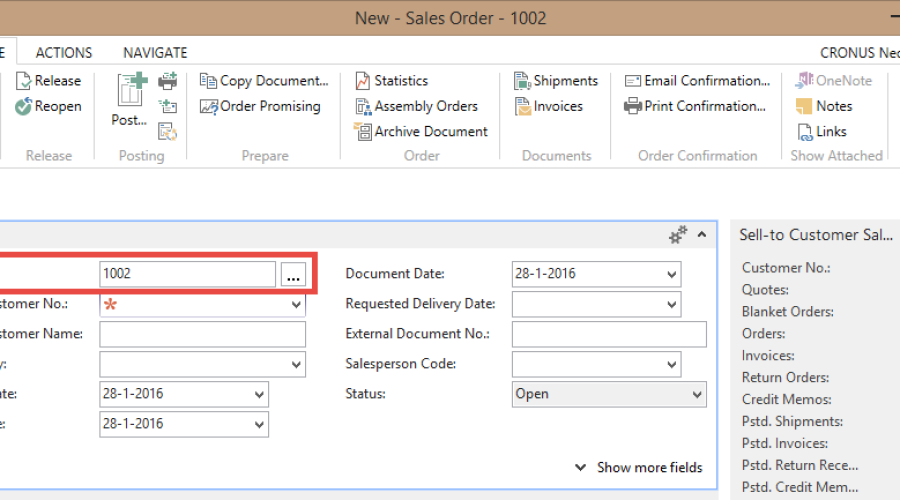Viewport: 900px width, 500px height.
Task: View related Shipments
Action: pos(556,81)
